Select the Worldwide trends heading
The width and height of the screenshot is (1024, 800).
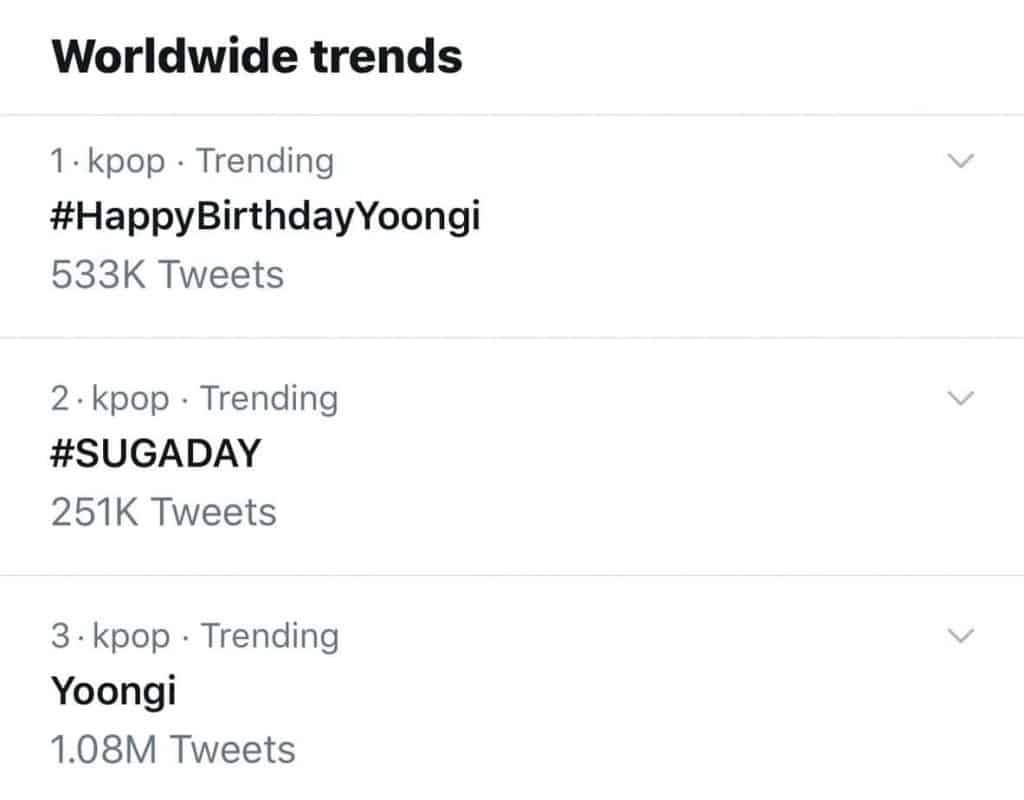click(x=256, y=57)
